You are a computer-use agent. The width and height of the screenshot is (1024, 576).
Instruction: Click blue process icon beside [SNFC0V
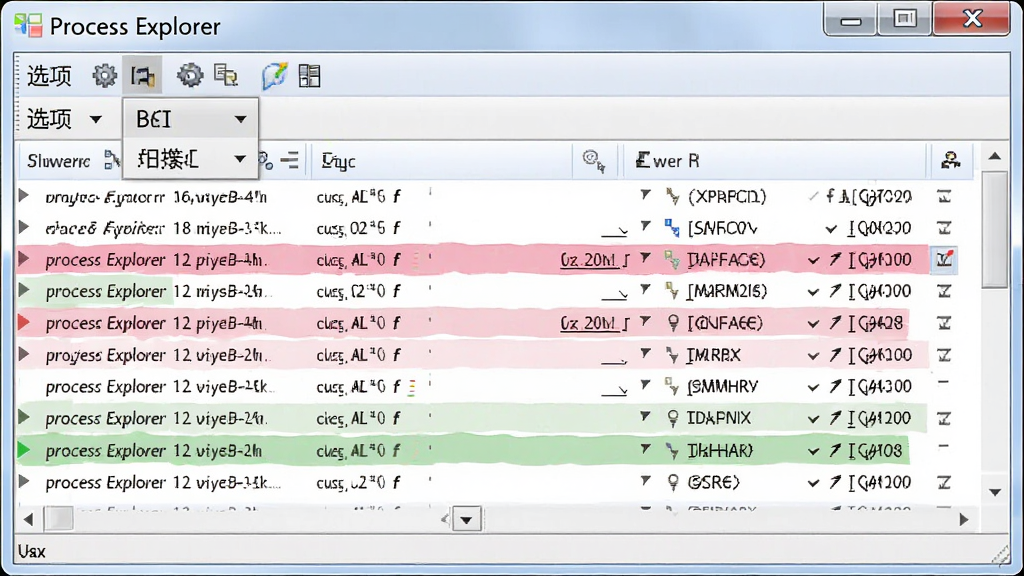click(x=672, y=227)
